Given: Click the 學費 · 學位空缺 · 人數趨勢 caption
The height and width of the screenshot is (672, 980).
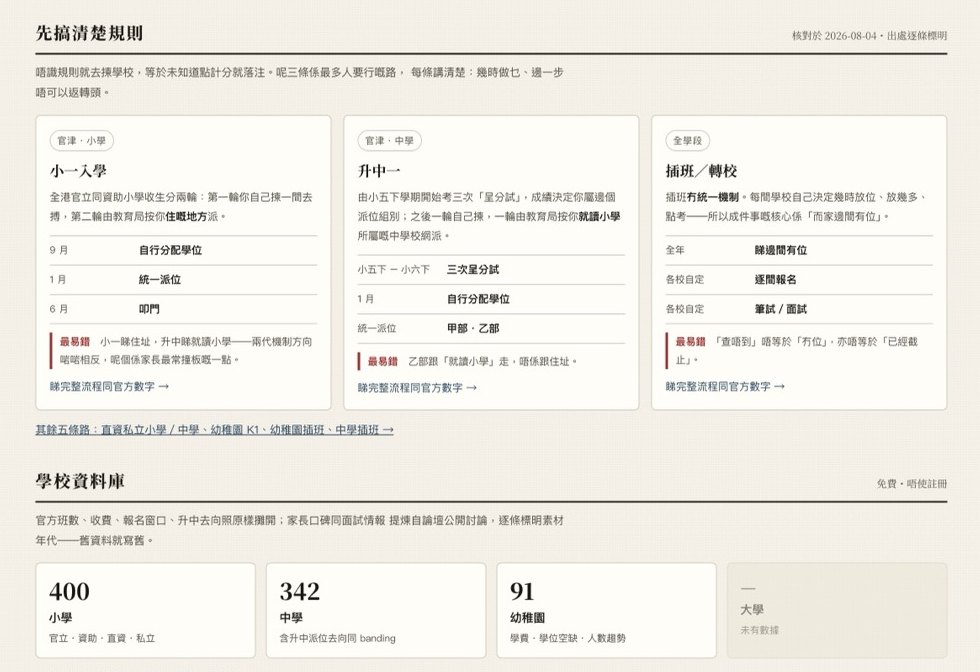Looking at the screenshot, I should click(568, 638).
